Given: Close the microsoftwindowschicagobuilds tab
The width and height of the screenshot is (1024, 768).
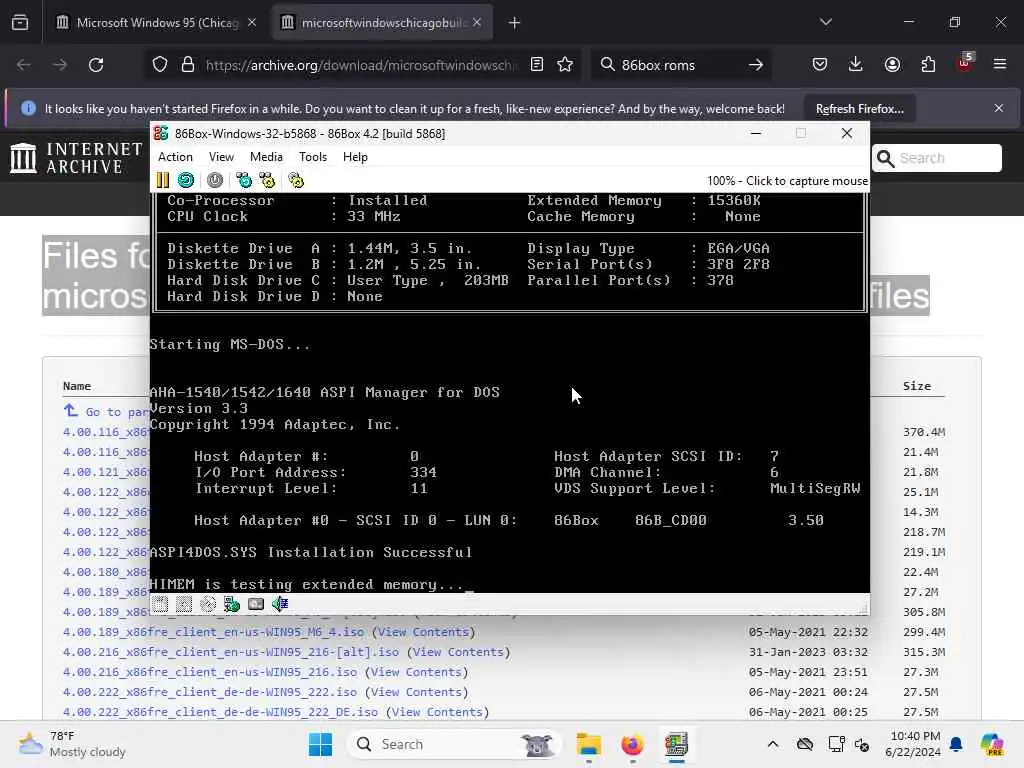Looking at the screenshot, I should pos(477,23).
